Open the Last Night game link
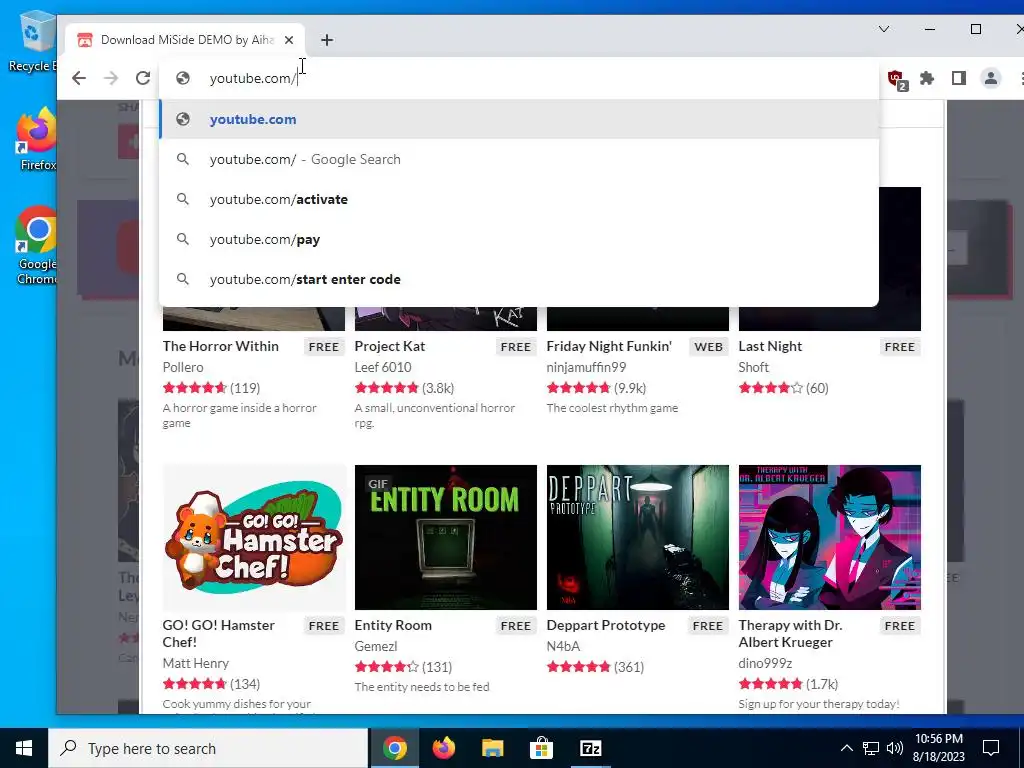This screenshot has height=768, width=1024. coord(770,346)
